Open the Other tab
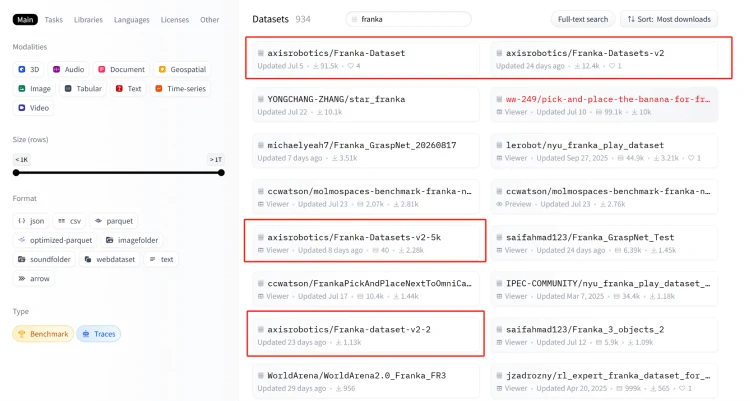Screen dimensions: 750x401 tap(210, 20)
